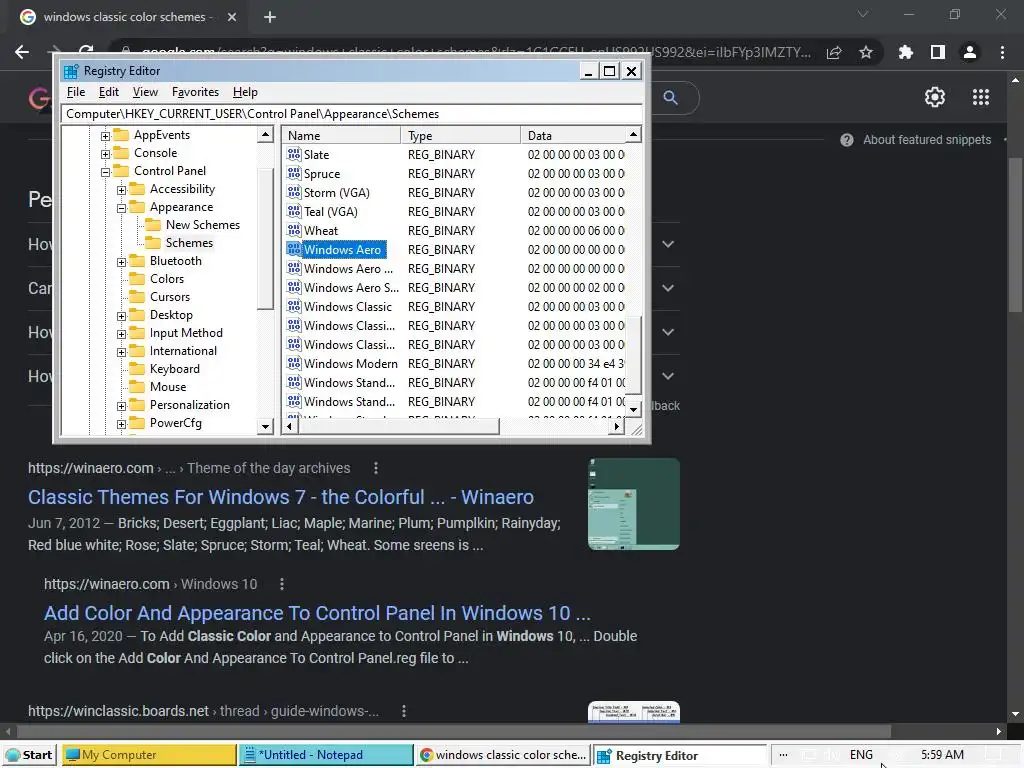Click the Registry Editor address path field
Screen dimensions: 1024x768
tap(351, 114)
